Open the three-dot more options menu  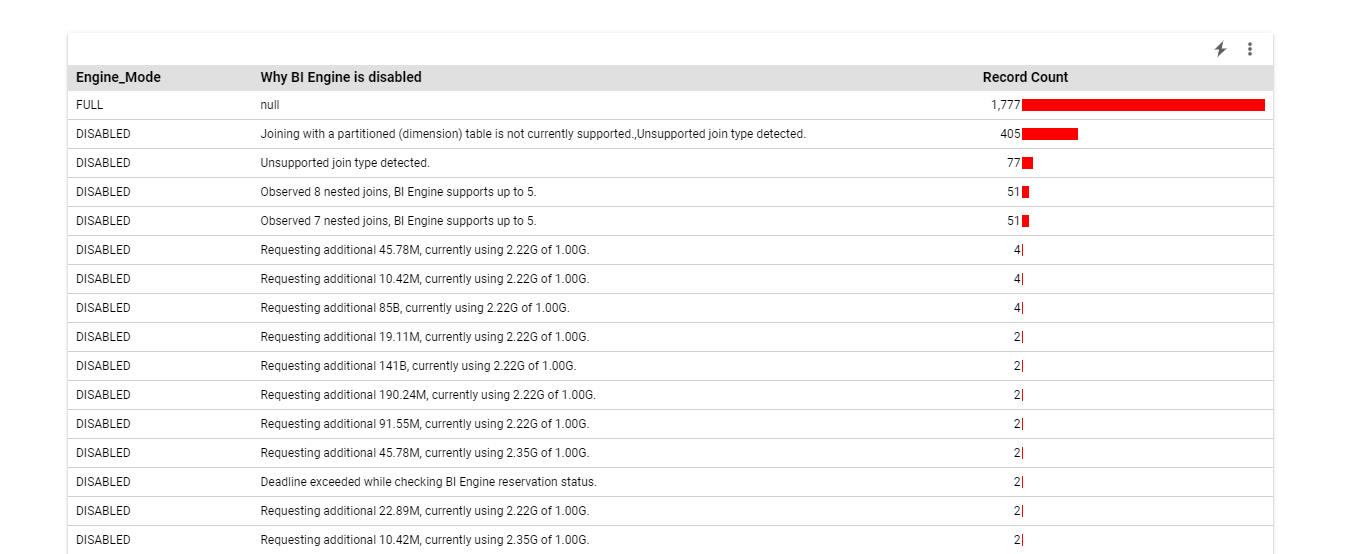tap(1250, 49)
